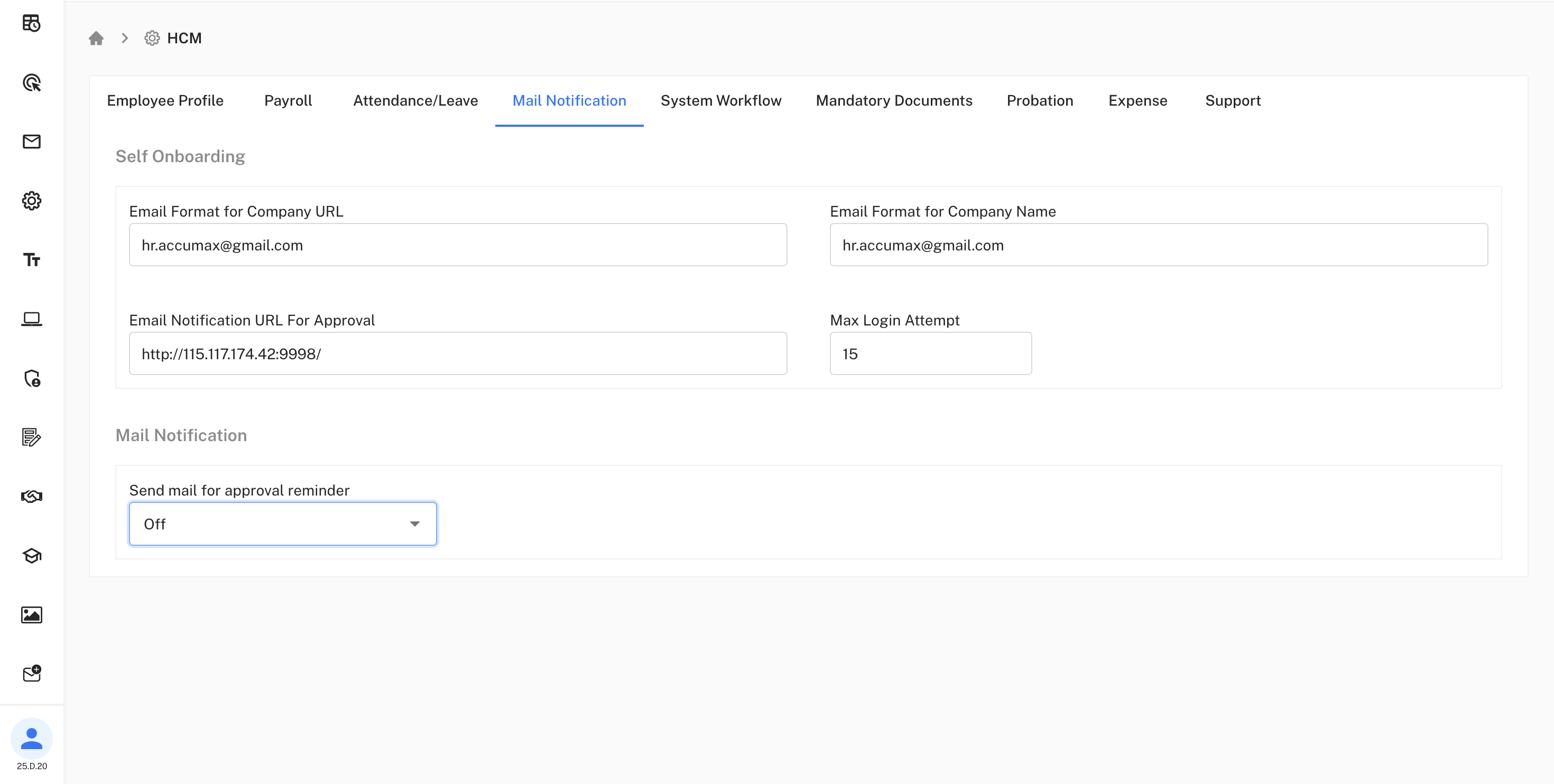Open the schedule/timesheet icon in sidebar

pos(31,23)
